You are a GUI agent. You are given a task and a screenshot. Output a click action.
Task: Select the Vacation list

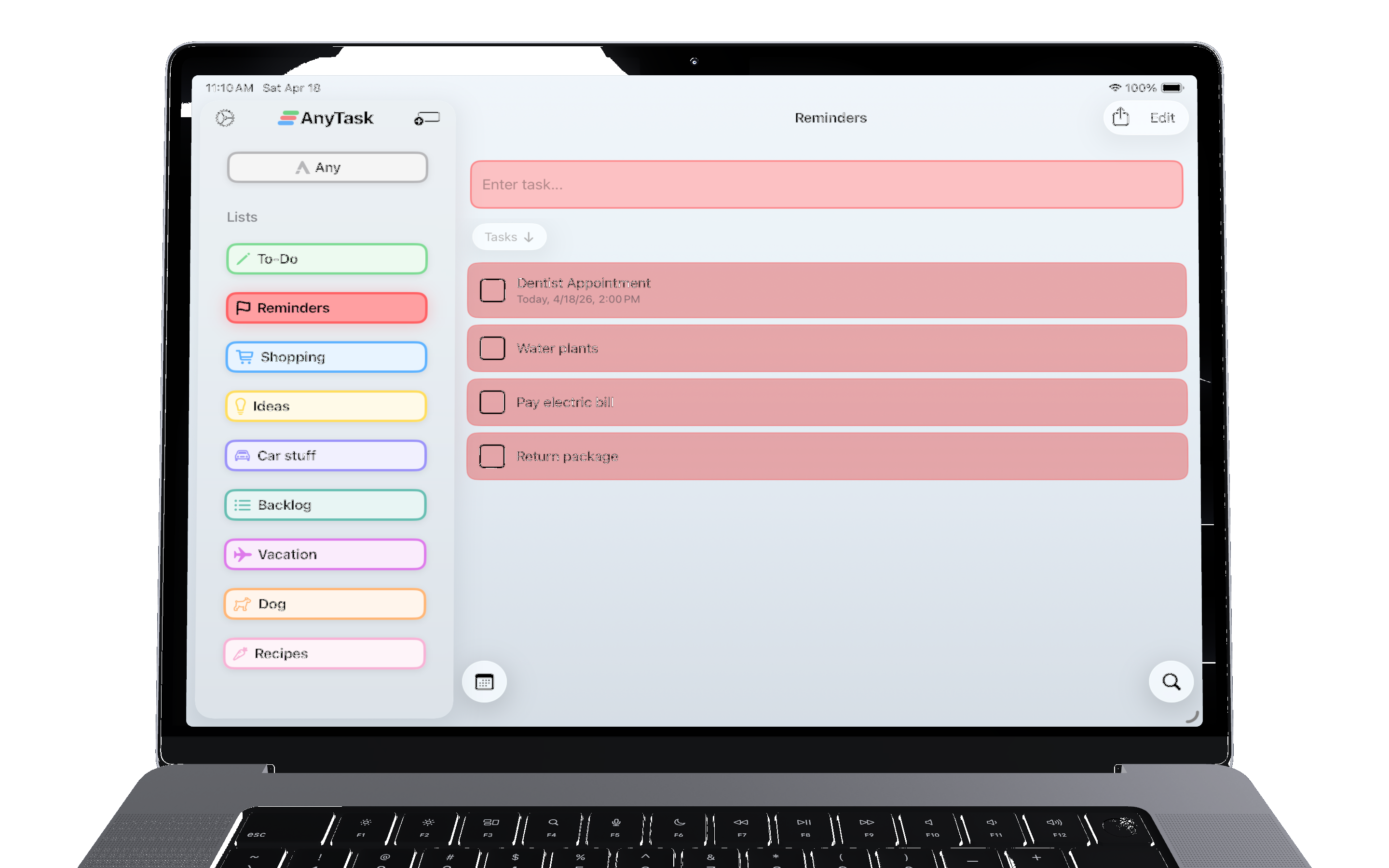(x=325, y=555)
